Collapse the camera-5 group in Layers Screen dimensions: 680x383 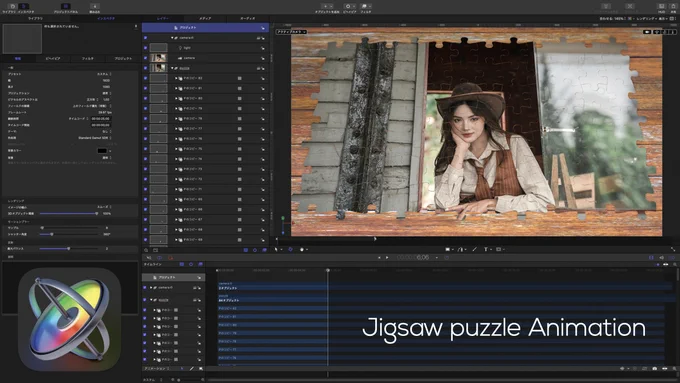(172, 38)
